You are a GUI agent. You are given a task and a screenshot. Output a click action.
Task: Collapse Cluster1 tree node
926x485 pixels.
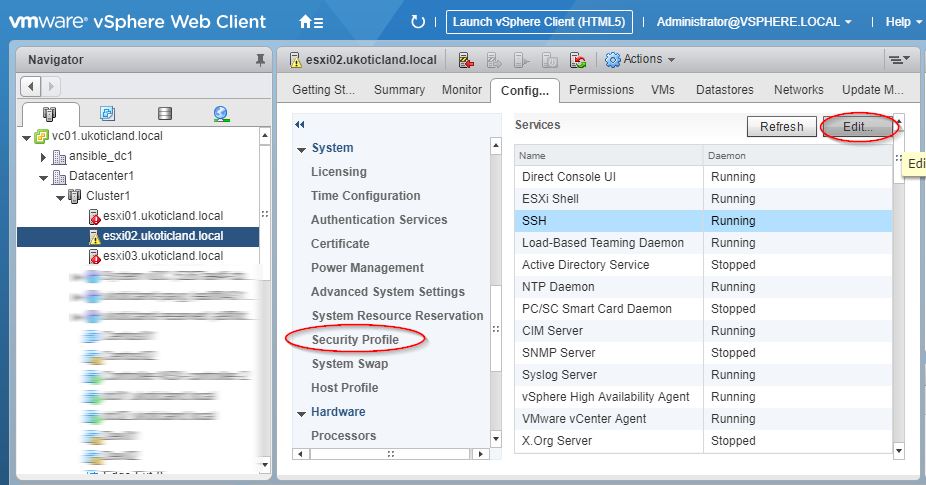(x=60, y=198)
